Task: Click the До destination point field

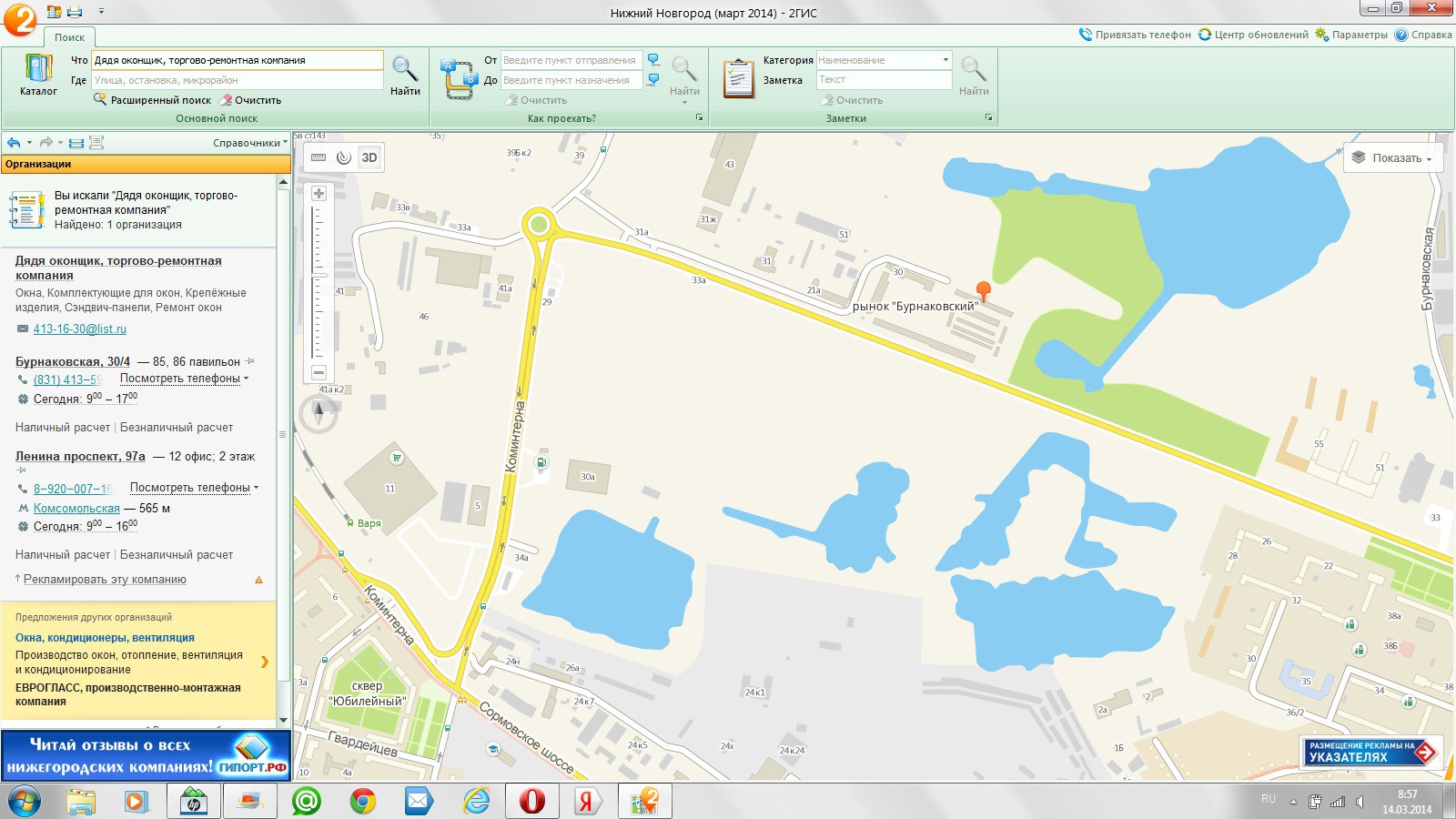Action: click(x=571, y=80)
